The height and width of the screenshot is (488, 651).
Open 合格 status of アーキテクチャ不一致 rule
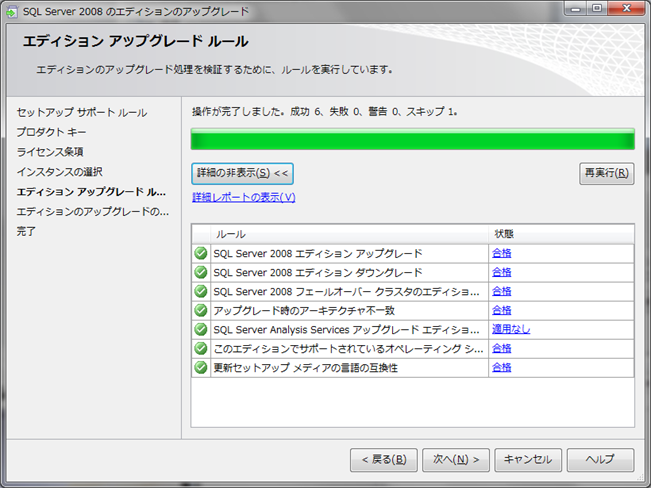[502, 310]
